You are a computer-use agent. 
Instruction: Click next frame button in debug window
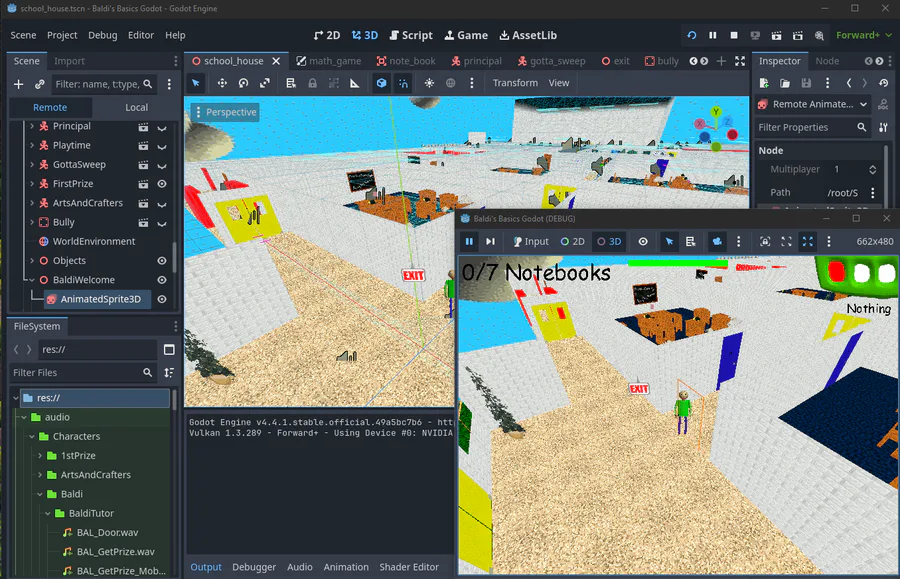tap(490, 242)
